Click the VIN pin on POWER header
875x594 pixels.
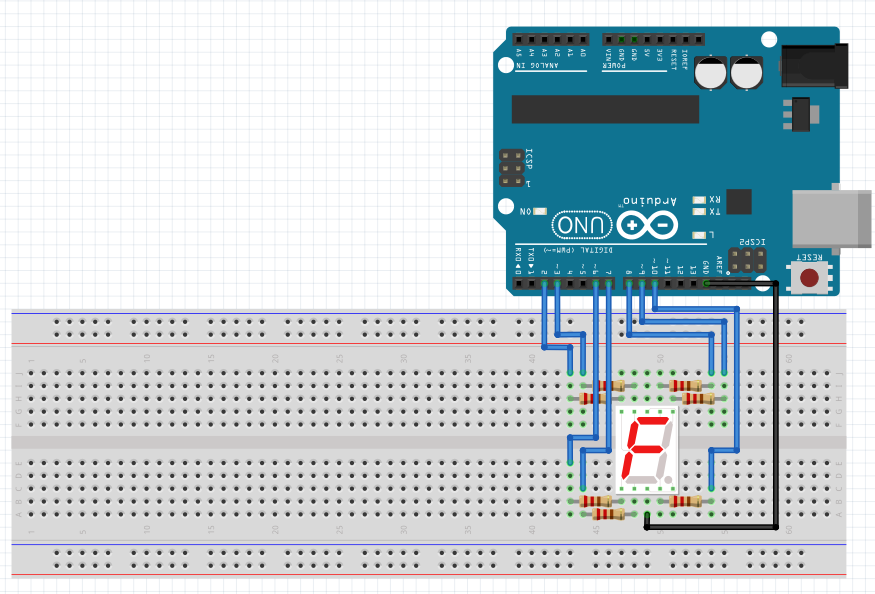[608, 38]
